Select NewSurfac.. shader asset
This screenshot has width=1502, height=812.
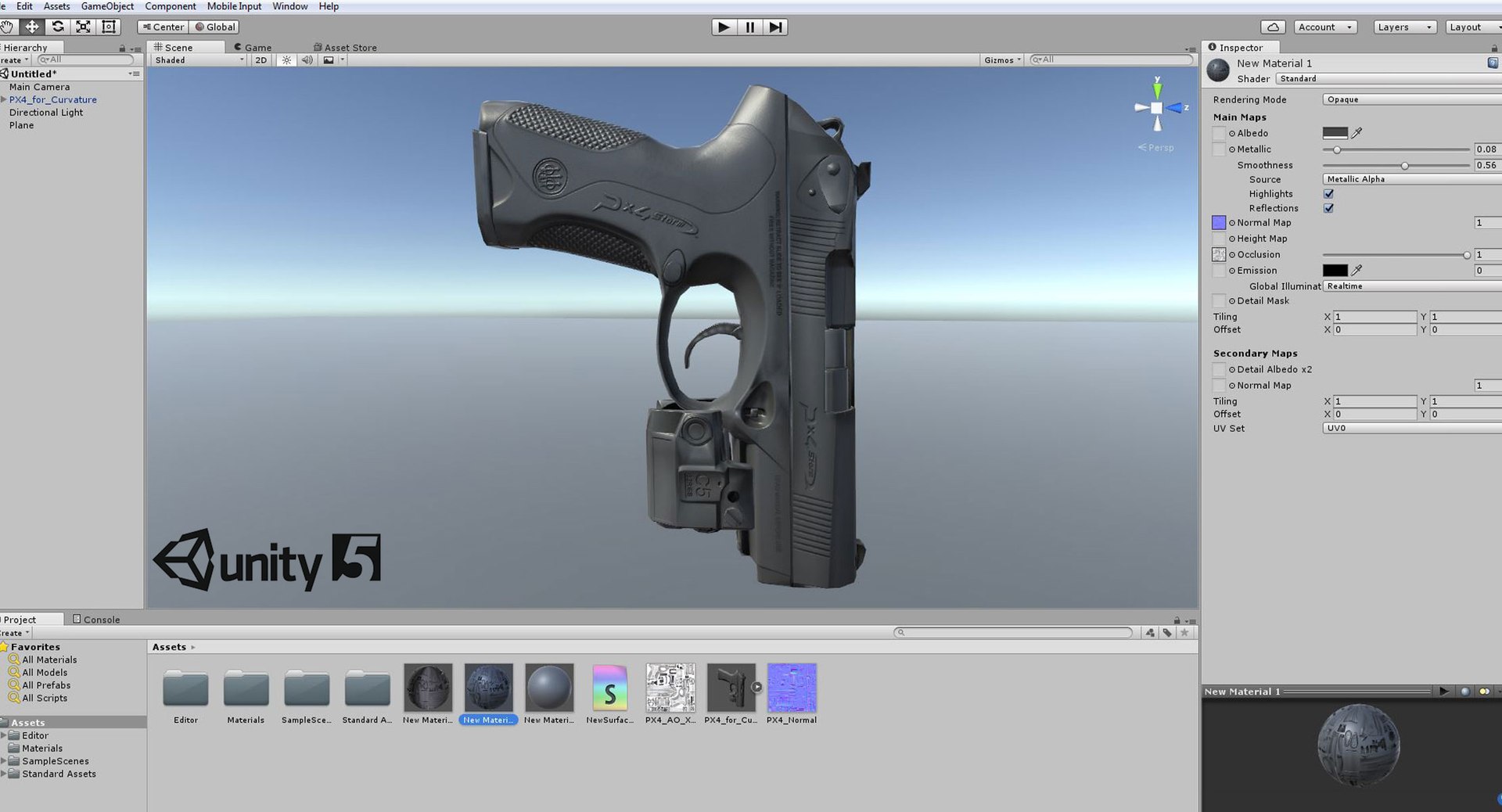(x=610, y=688)
